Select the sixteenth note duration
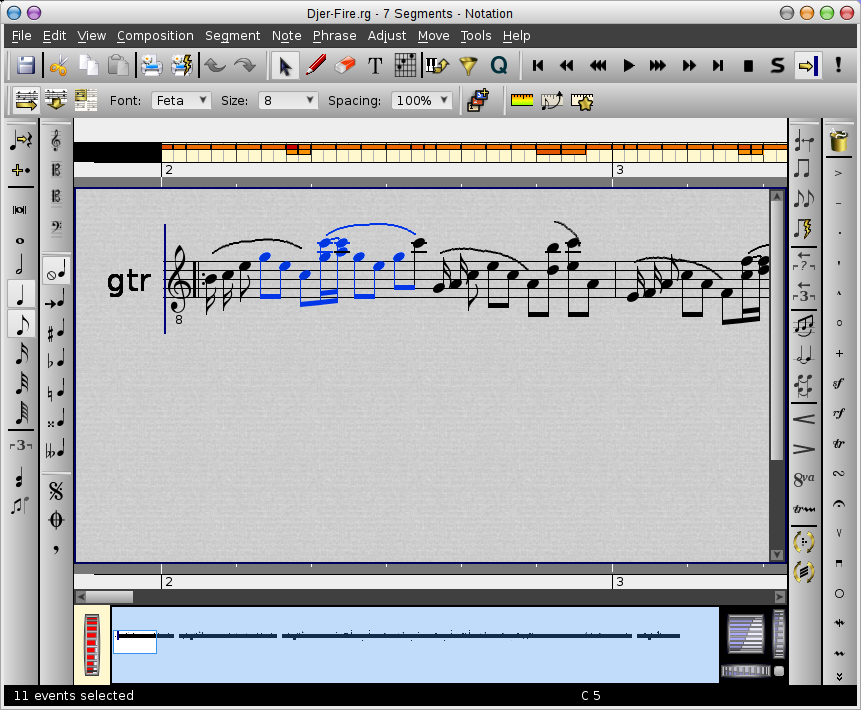 21,354
